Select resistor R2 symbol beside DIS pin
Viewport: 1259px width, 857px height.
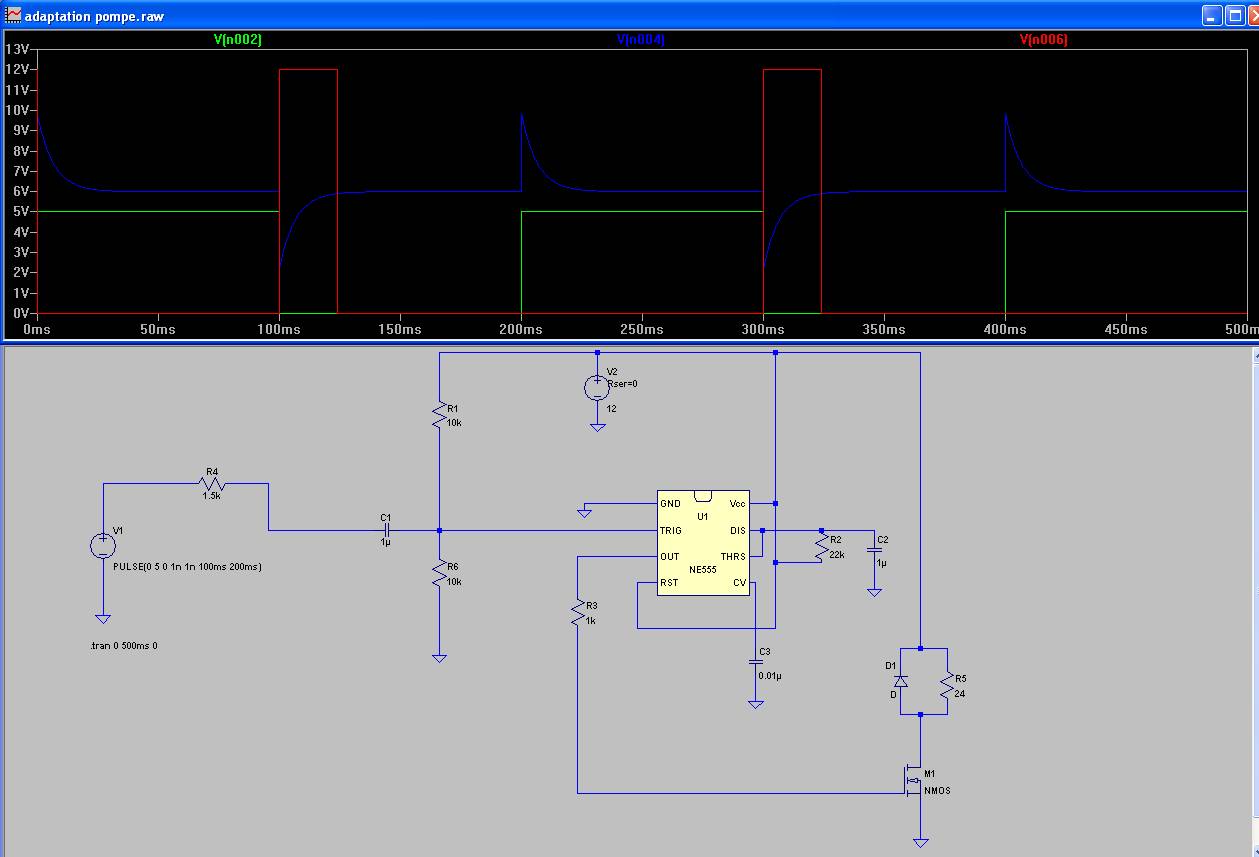click(822, 547)
